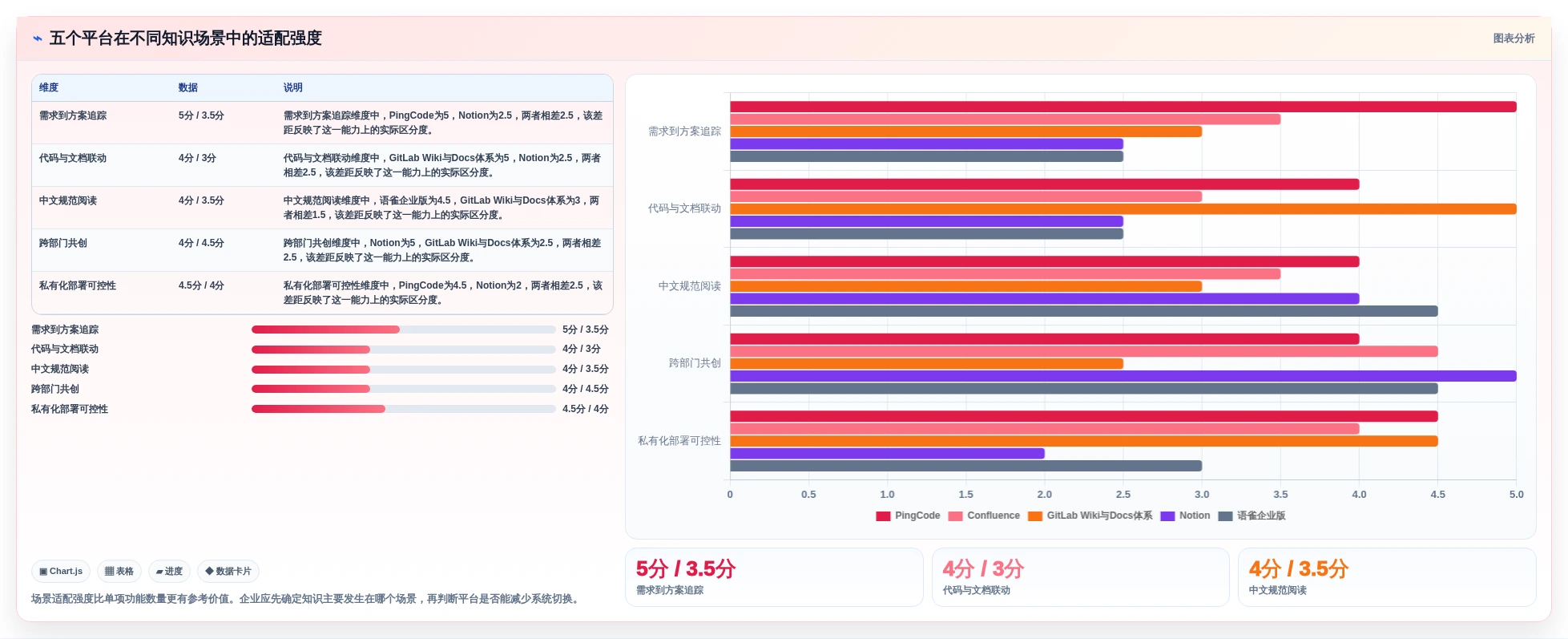The height and width of the screenshot is (639, 1568).
Task: Select the 需求到方案追踪 table row name
Action: [x=73, y=115]
